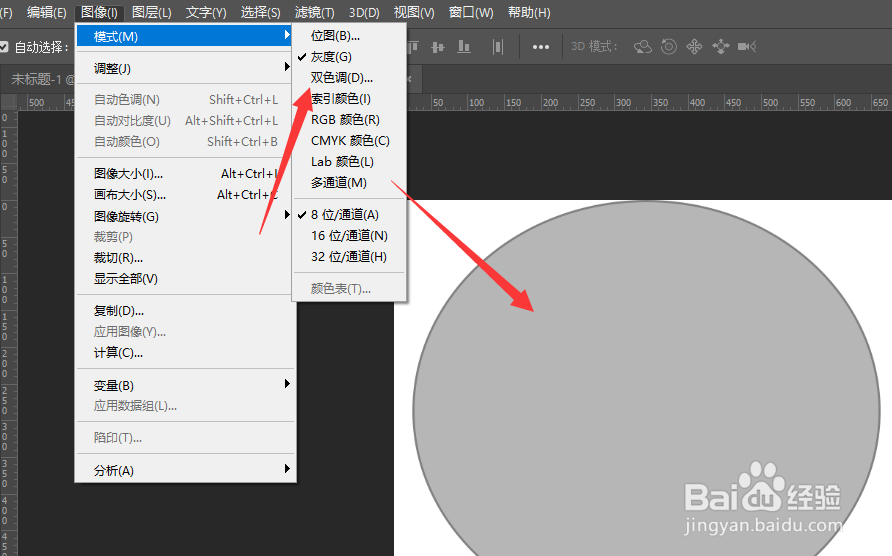
Task: Click the align vertical centers icon
Action: tap(438, 47)
